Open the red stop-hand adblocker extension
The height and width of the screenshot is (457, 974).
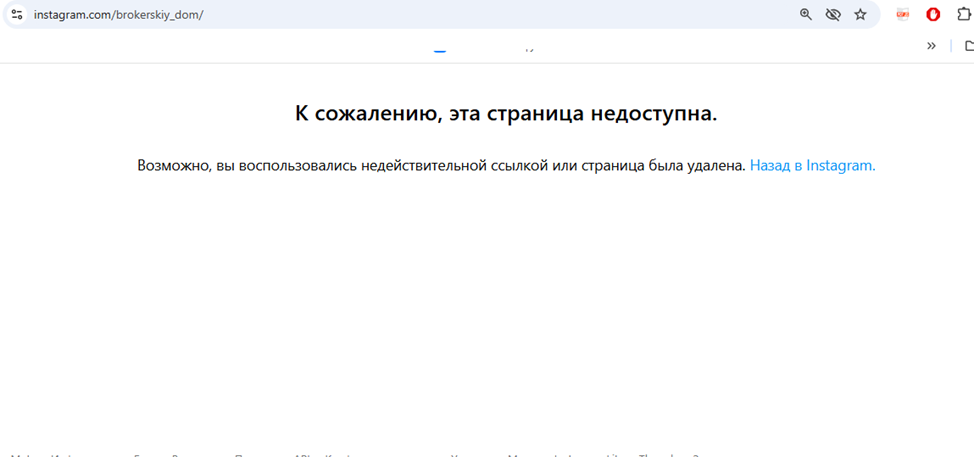[933, 14]
